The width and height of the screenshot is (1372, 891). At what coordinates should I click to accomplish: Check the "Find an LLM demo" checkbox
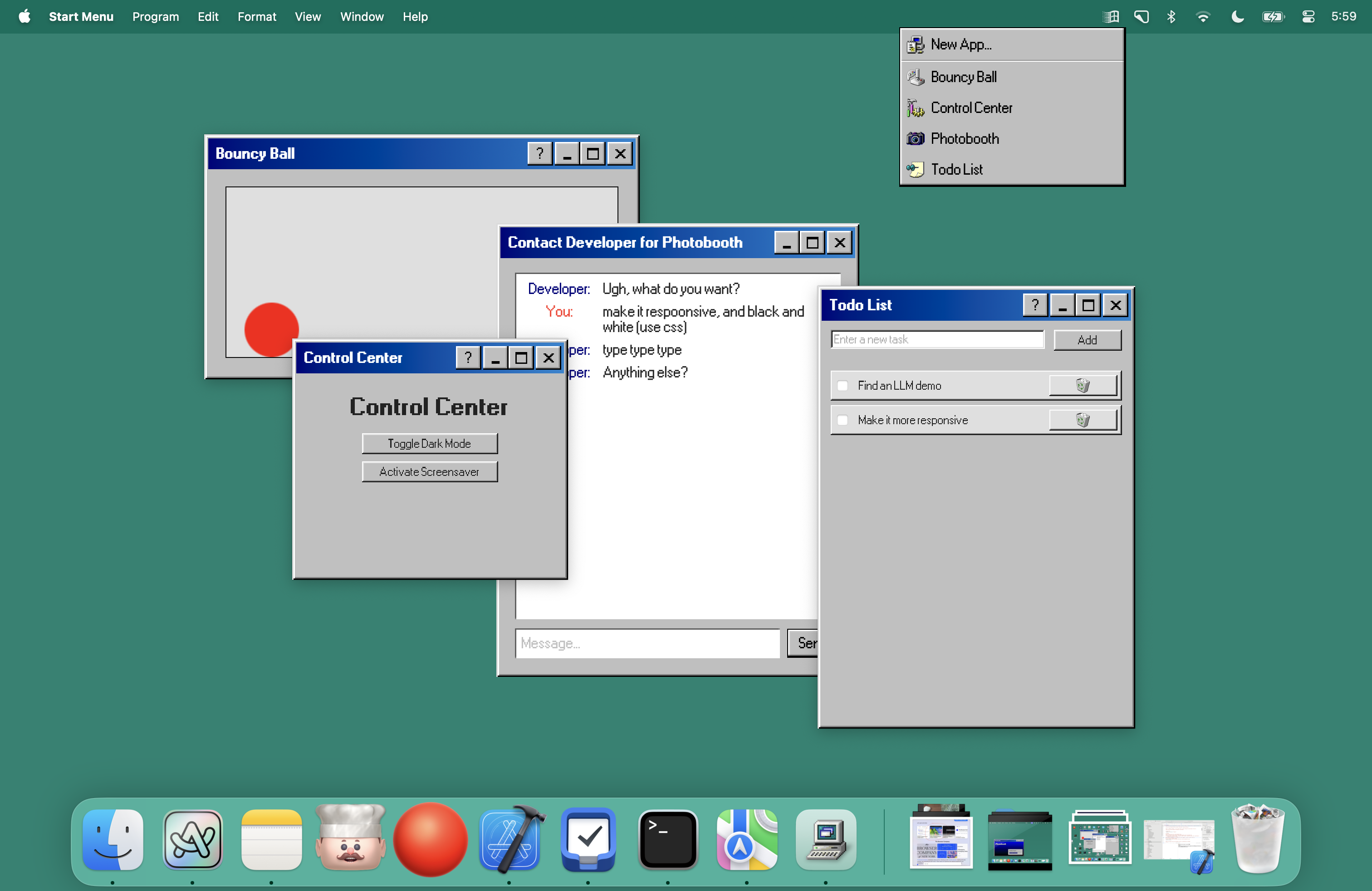[x=842, y=386]
